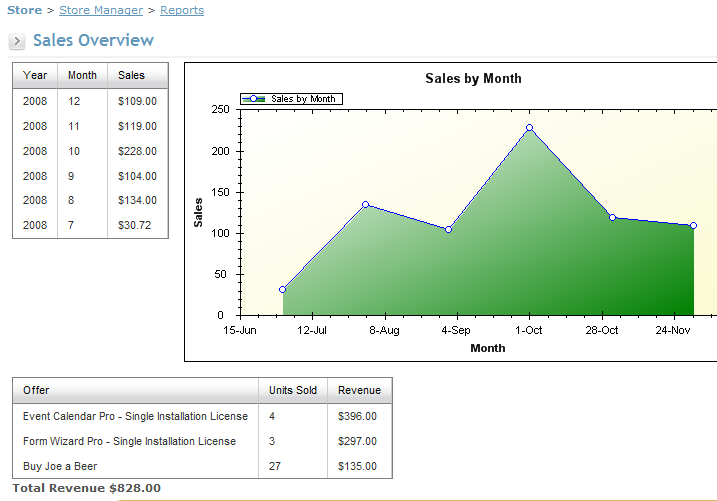
Task: Click the Store breadcrumb text
Action: (25, 10)
